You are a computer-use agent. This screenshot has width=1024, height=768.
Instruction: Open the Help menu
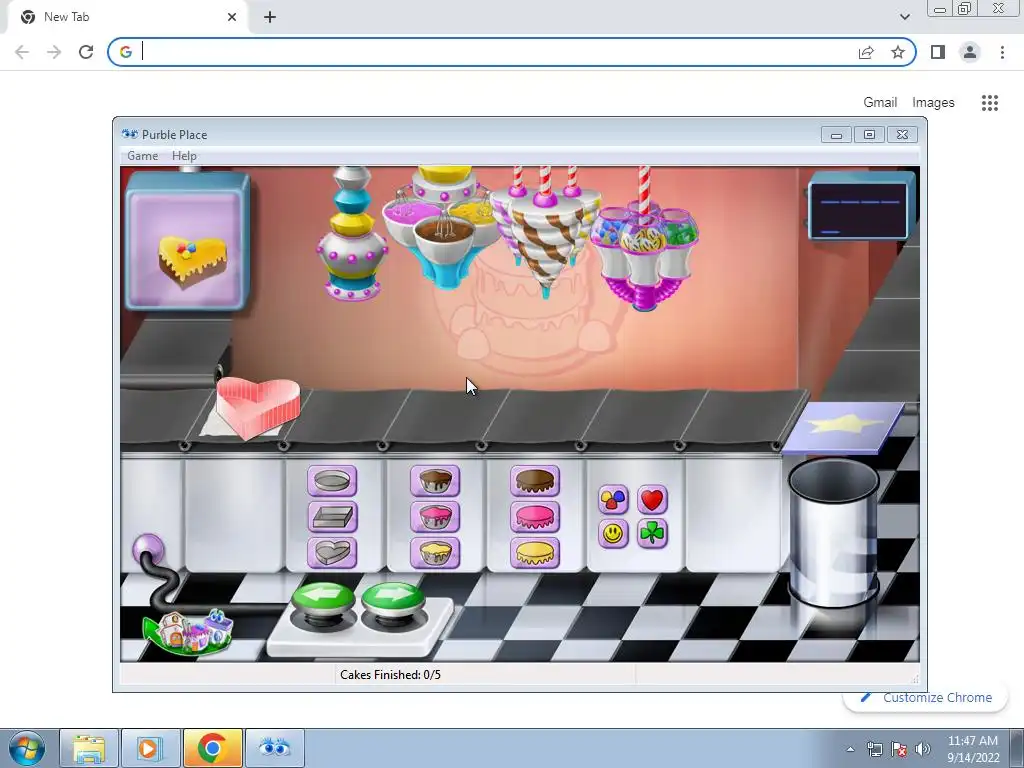[x=184, y=156]
